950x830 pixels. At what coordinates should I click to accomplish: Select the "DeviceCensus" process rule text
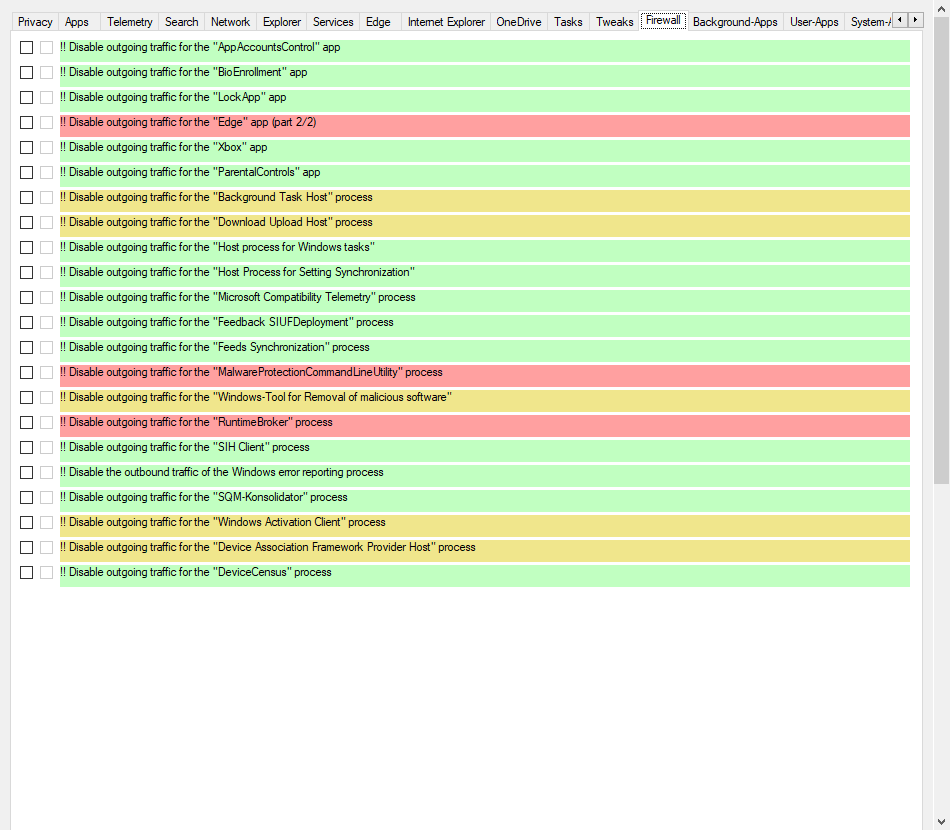[x=196, y=573]
